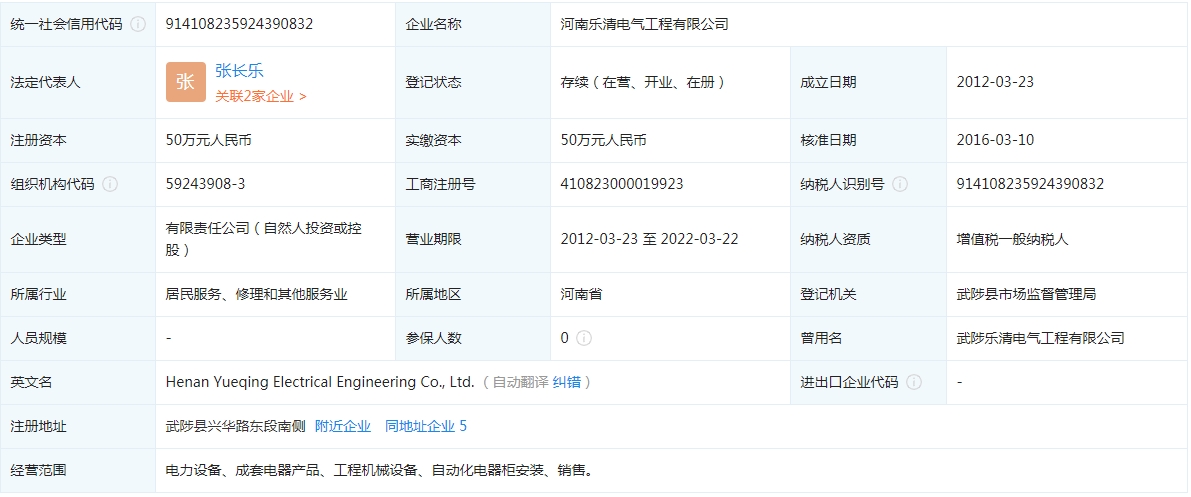Screen dimensions: 1191x497
Task: Click the info icon beside 统一社会信用代码
Action: 138,24
